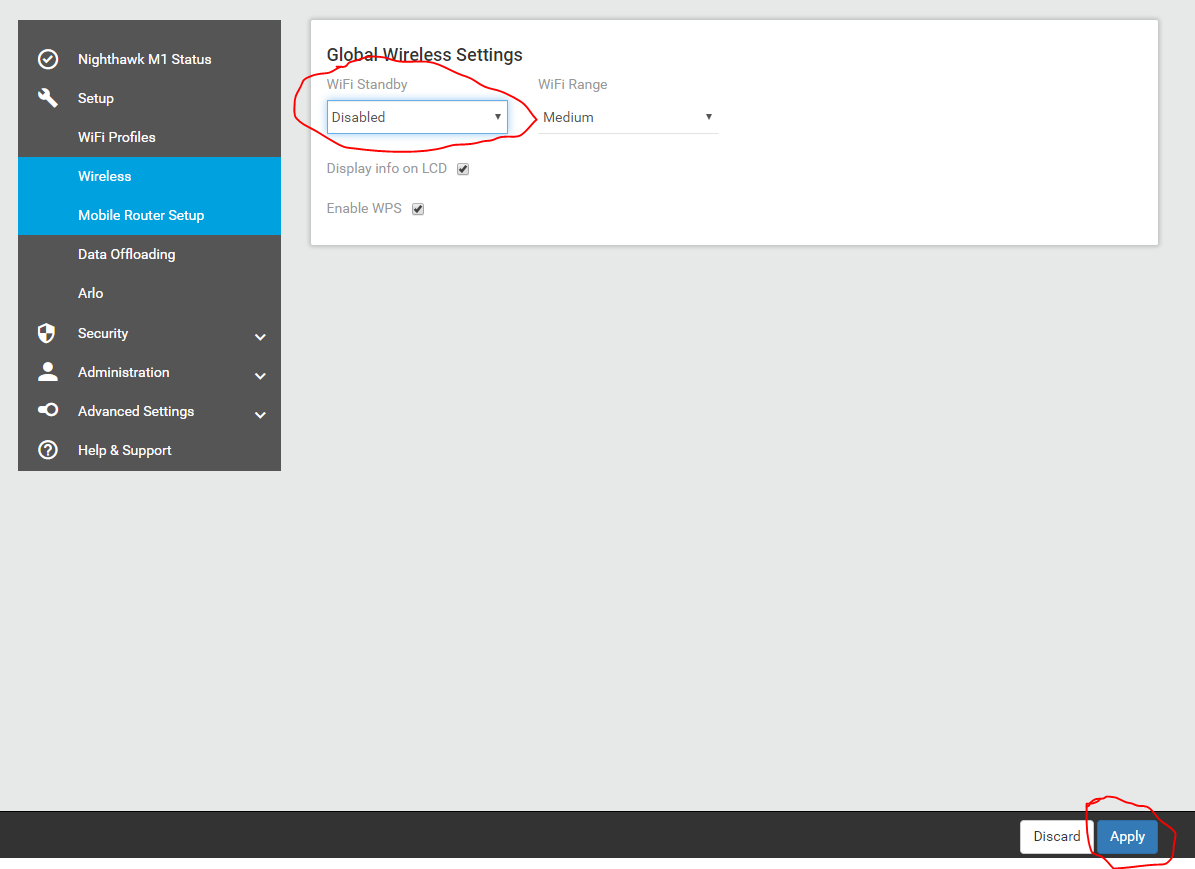Open the Setup menu item
Screen dimensions: 1195x869
(x=95, y=98)
